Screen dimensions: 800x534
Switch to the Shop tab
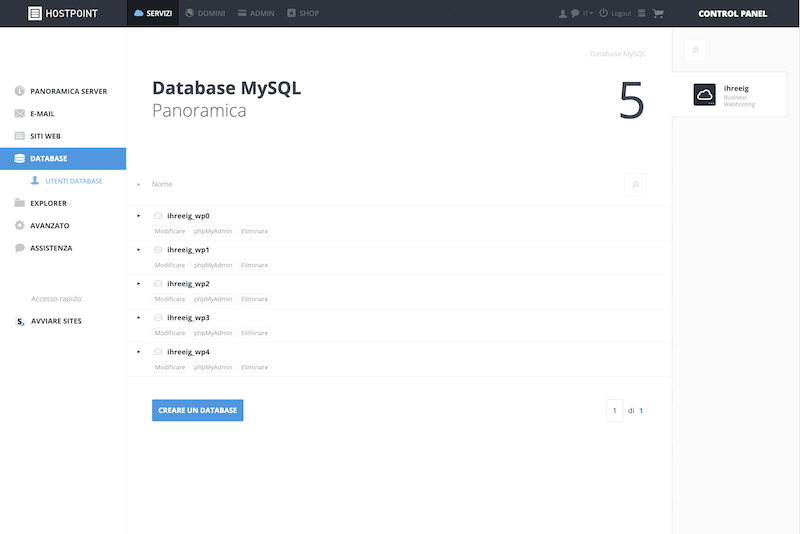click(x=303, y=13)
